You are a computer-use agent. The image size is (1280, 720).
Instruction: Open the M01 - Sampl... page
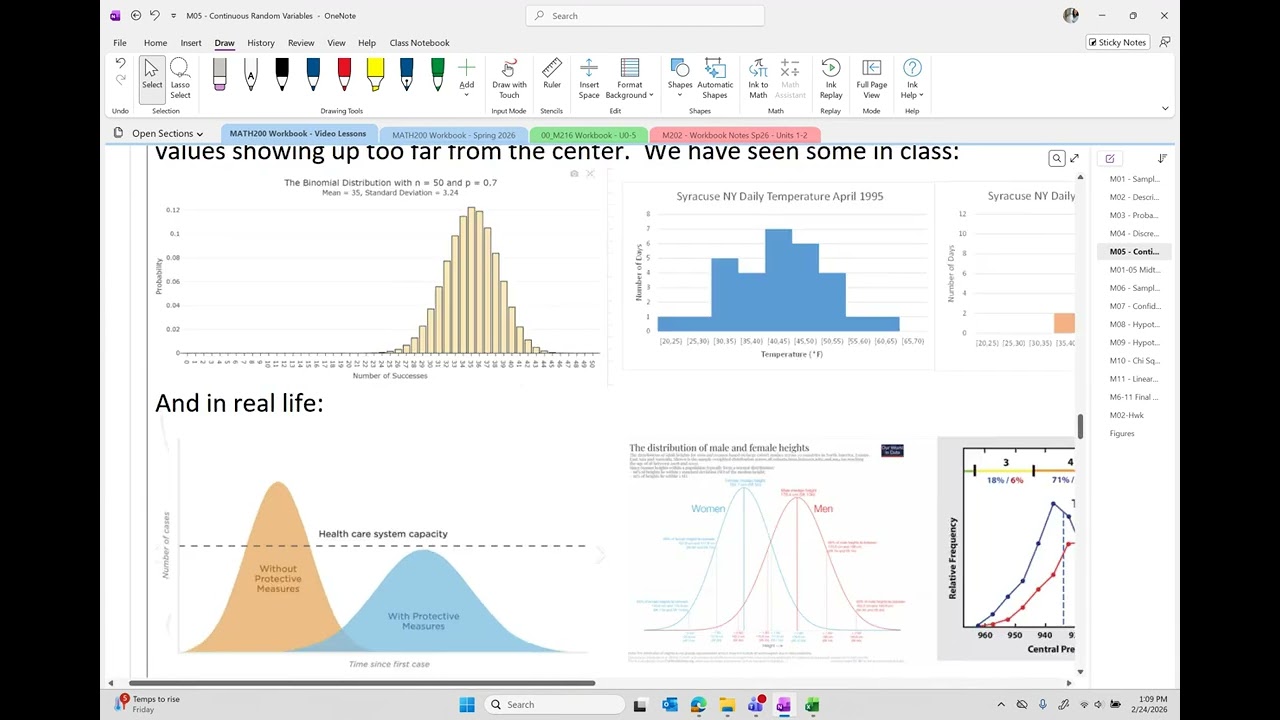[1134, 179]
